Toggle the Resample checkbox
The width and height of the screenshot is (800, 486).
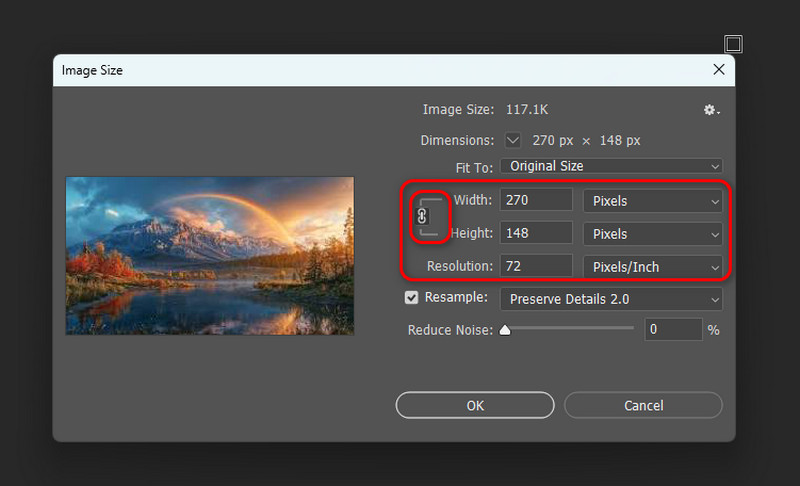pyautogui.click(x=411, y=298)
